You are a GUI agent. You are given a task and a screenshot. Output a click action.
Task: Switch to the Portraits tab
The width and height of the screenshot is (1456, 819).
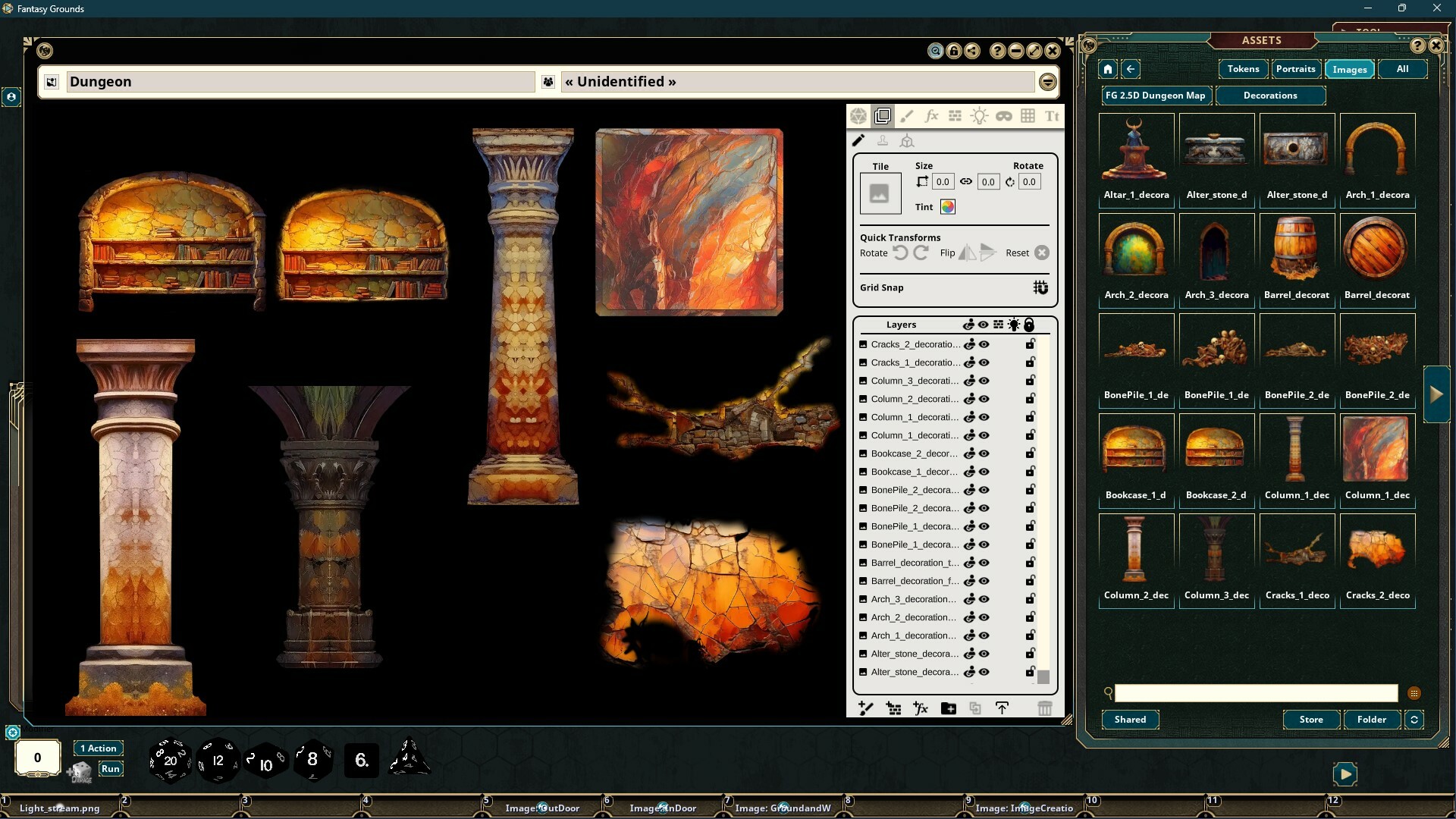tap(1296, 69)
